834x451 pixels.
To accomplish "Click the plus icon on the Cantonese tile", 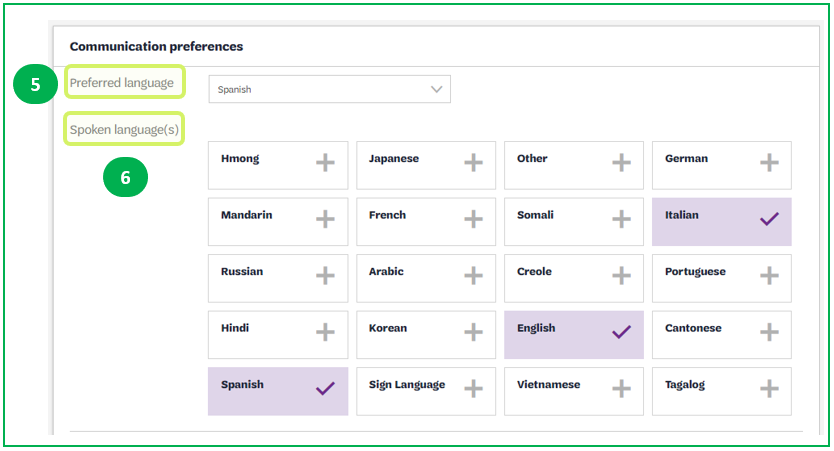I will click(x=769, y=332).
